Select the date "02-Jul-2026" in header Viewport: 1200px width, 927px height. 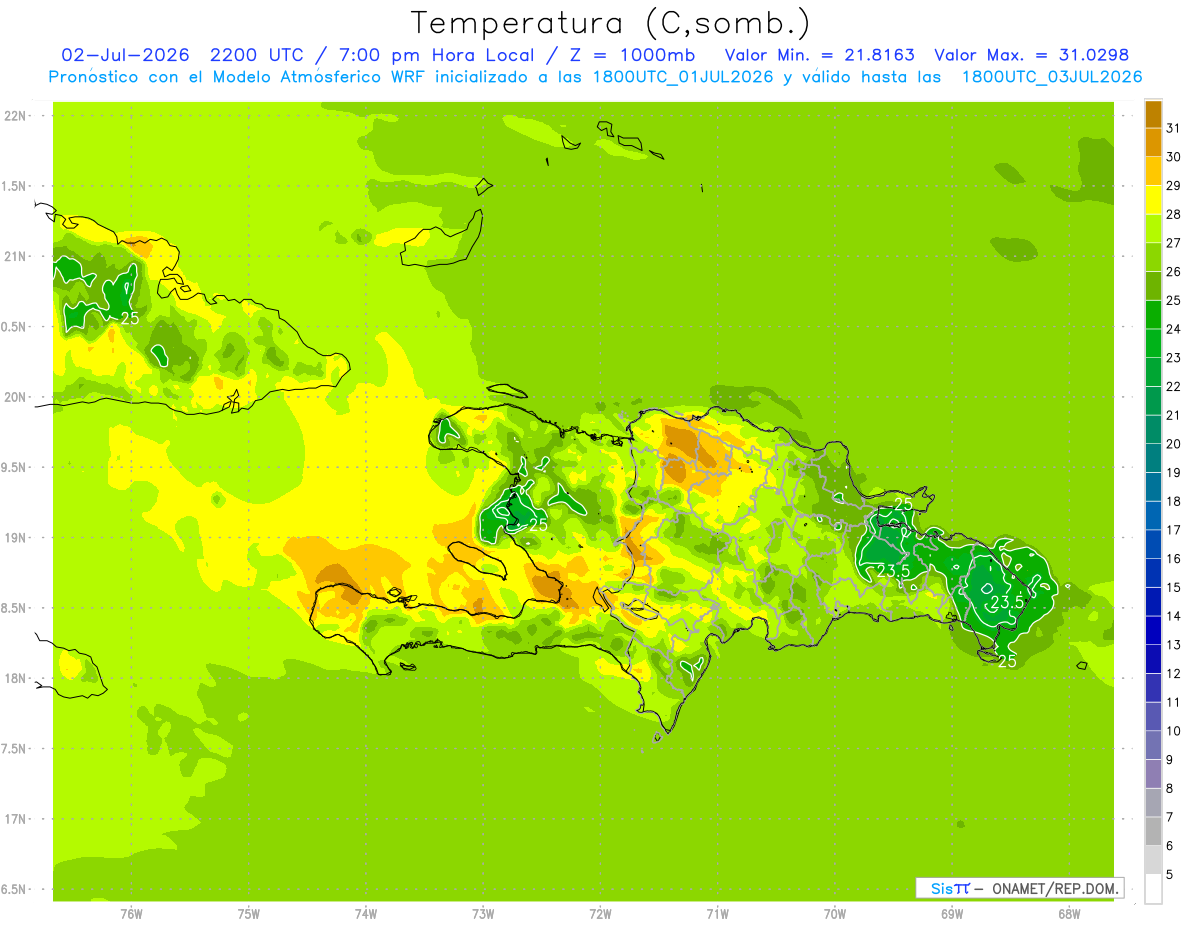[x=126, y=55]
